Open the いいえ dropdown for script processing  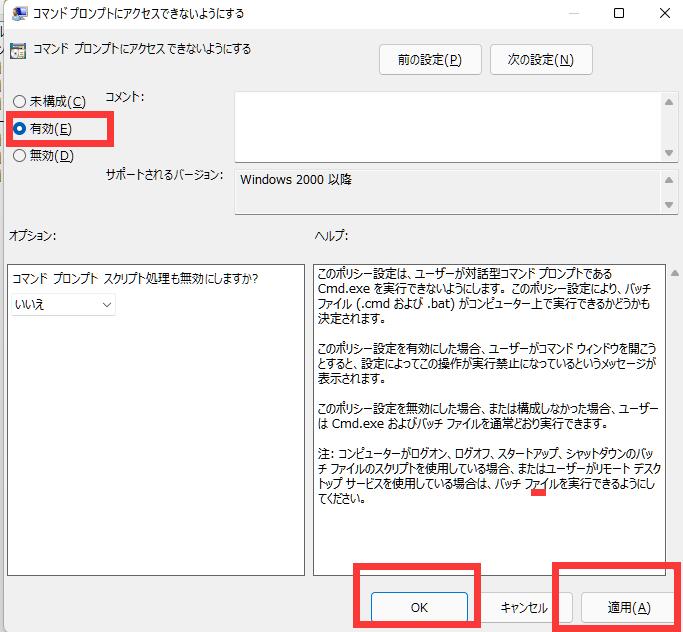coord(64,304)
